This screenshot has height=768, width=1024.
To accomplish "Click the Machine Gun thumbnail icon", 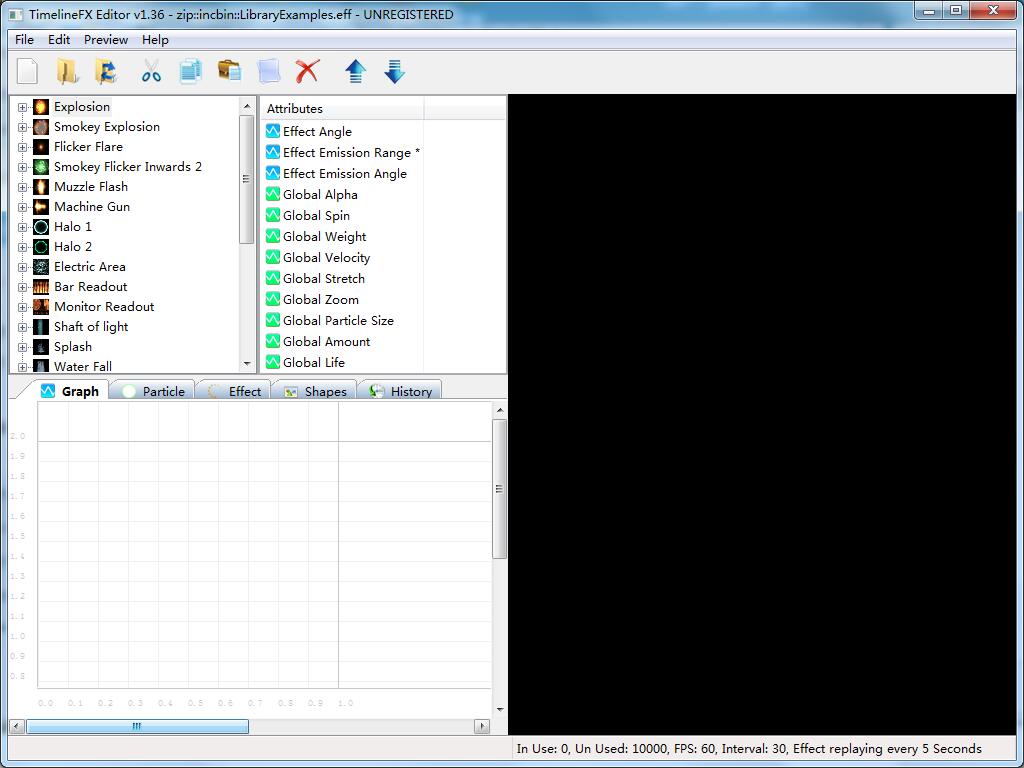I will pos(41,207).
